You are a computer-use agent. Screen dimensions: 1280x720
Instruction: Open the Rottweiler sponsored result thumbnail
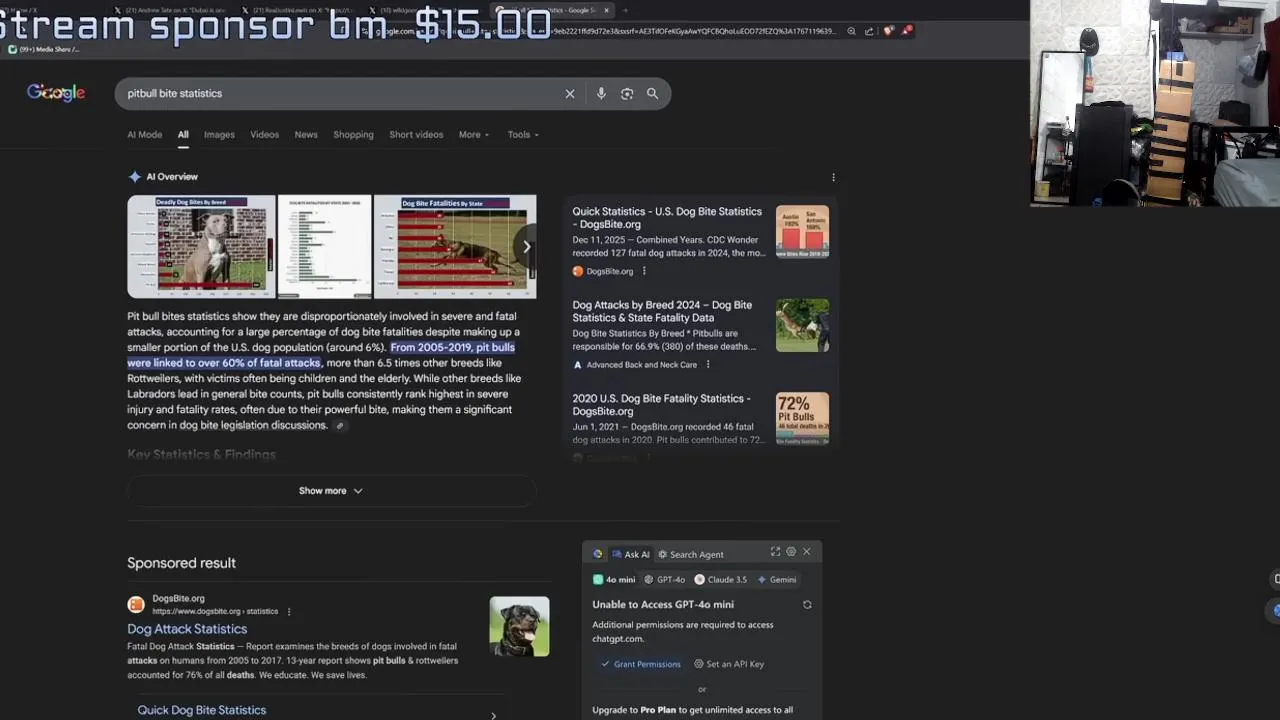[519, 626]
